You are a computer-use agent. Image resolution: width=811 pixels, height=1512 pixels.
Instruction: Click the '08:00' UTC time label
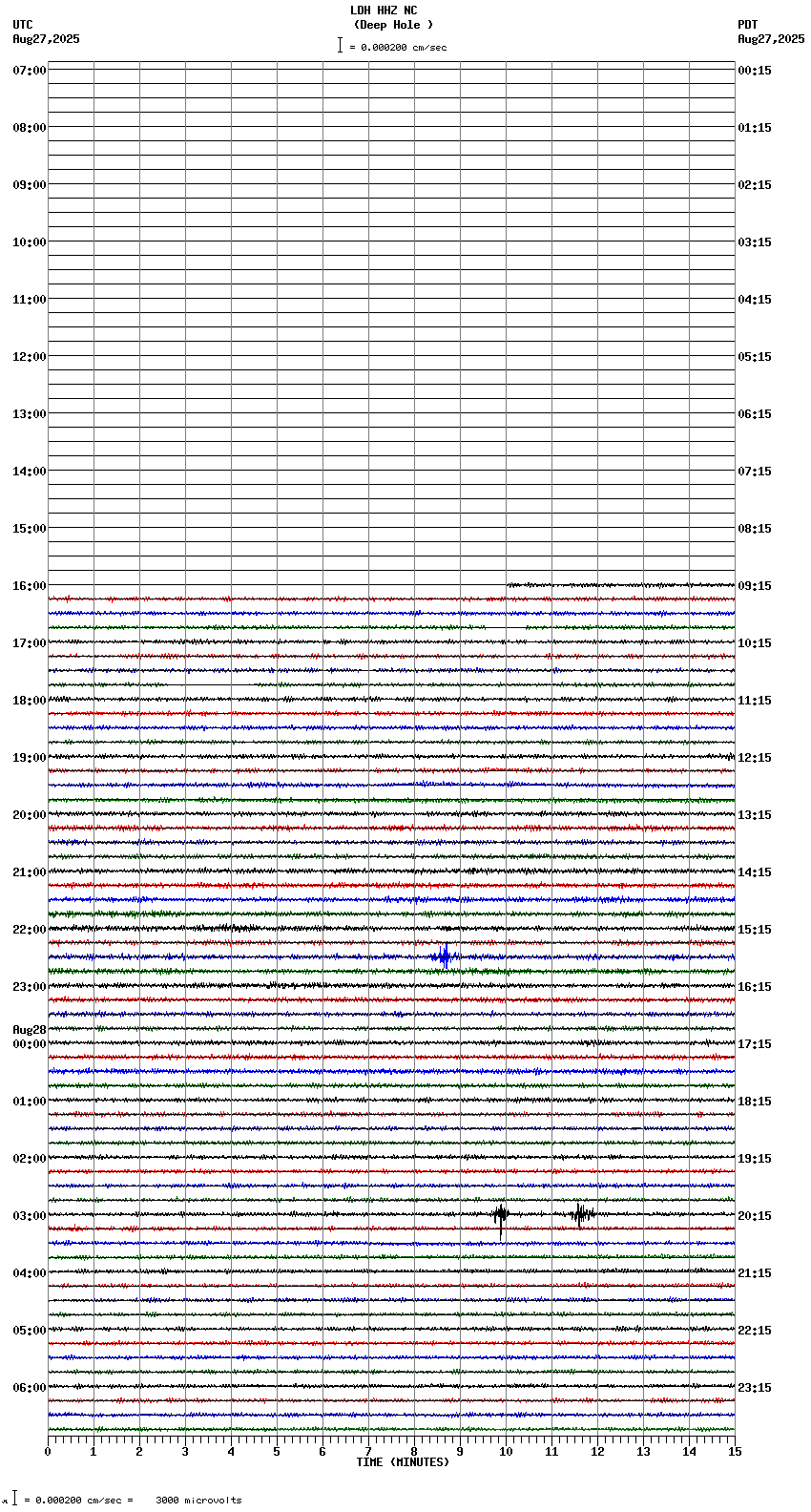coord(30,128)
